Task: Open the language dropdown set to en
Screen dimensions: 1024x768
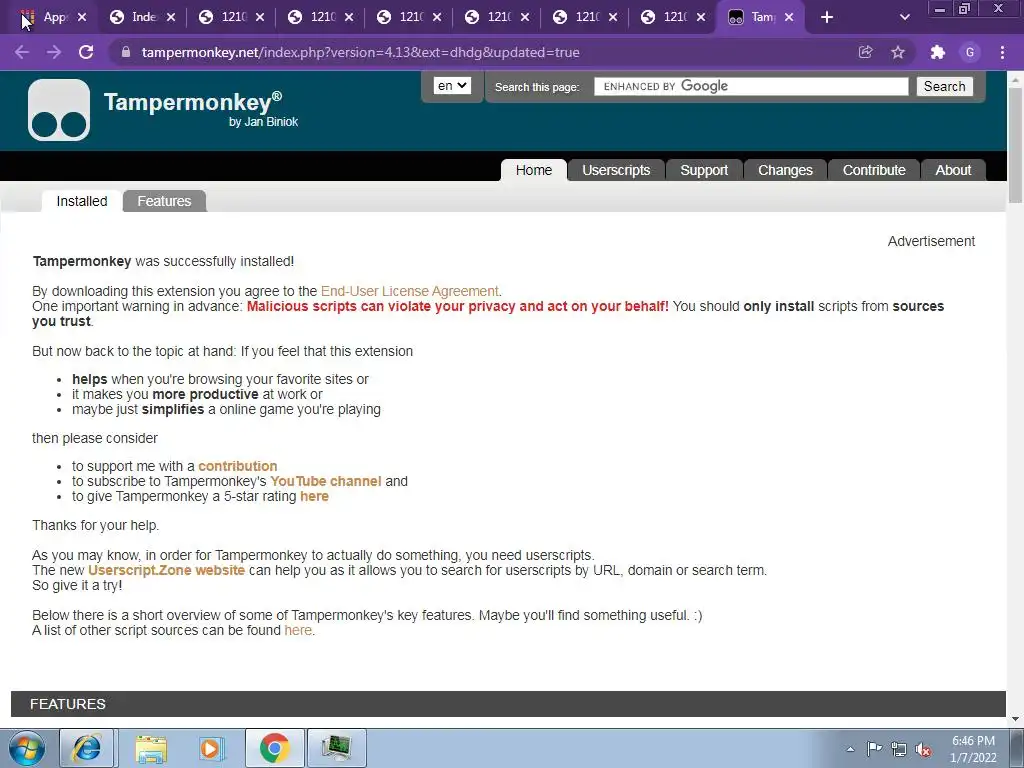Action: point(452,86)
